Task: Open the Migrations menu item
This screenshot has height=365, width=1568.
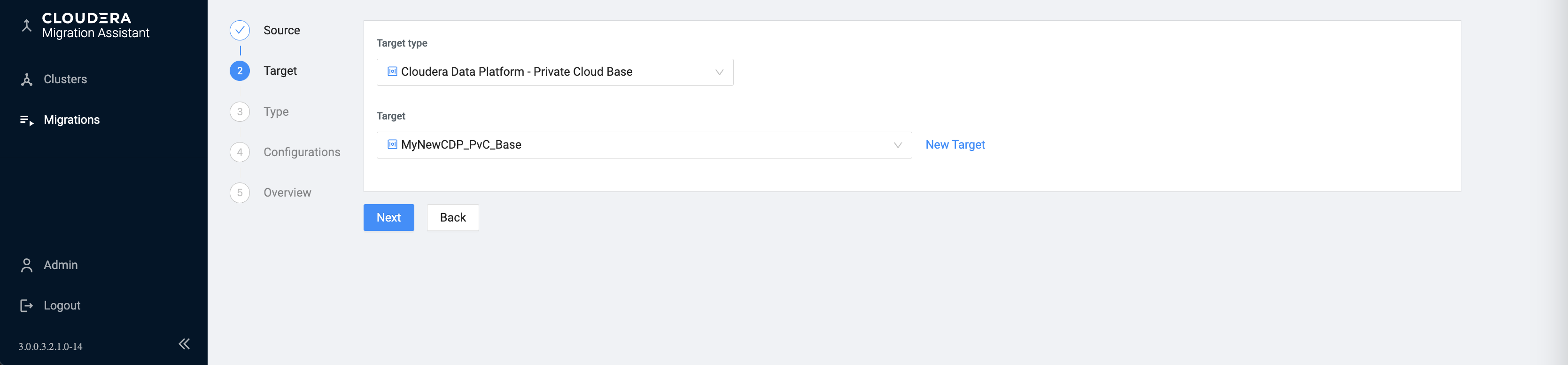Action: [x=72, y=120]
